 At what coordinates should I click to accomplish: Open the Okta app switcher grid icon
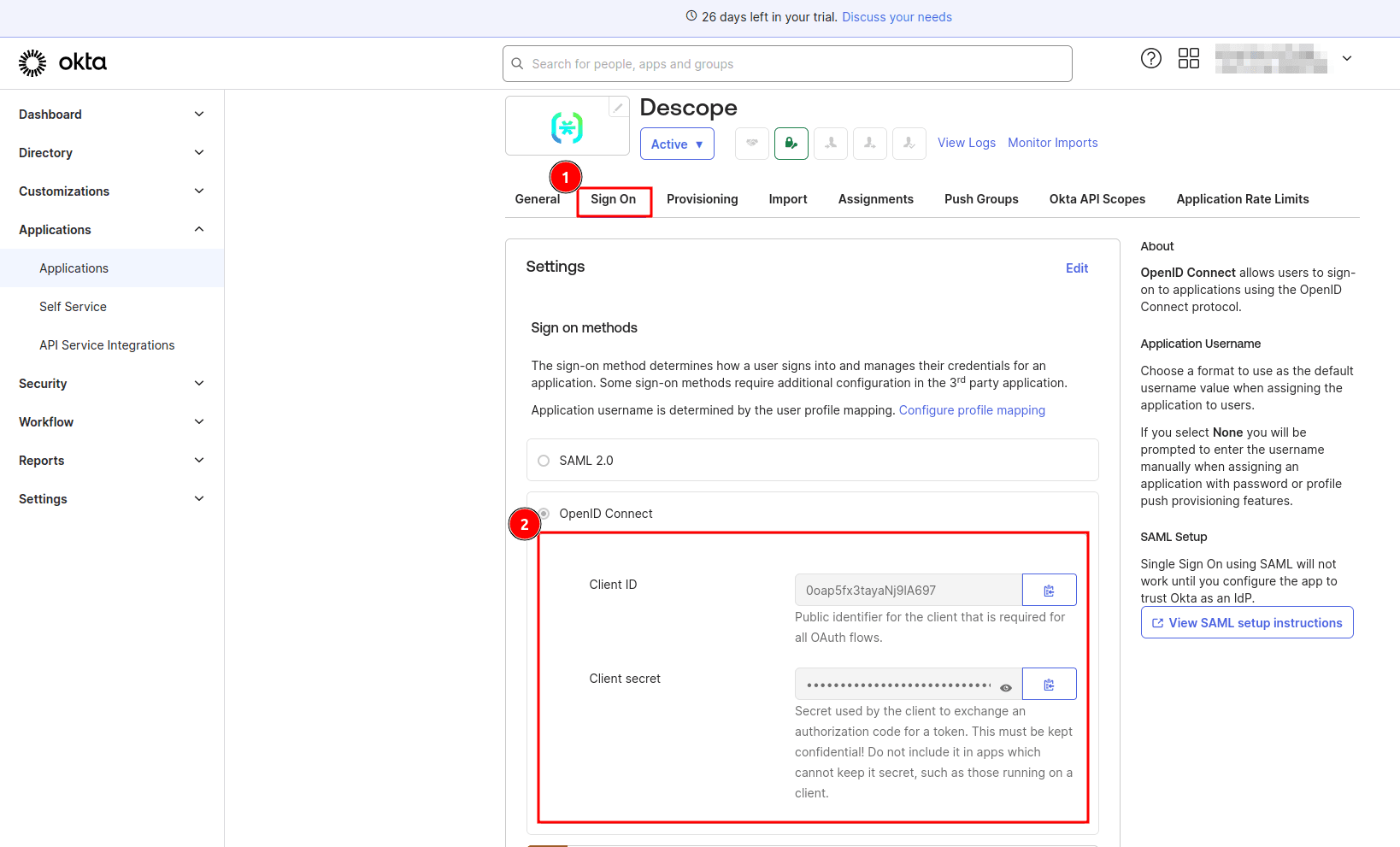tap(1189, 58)
